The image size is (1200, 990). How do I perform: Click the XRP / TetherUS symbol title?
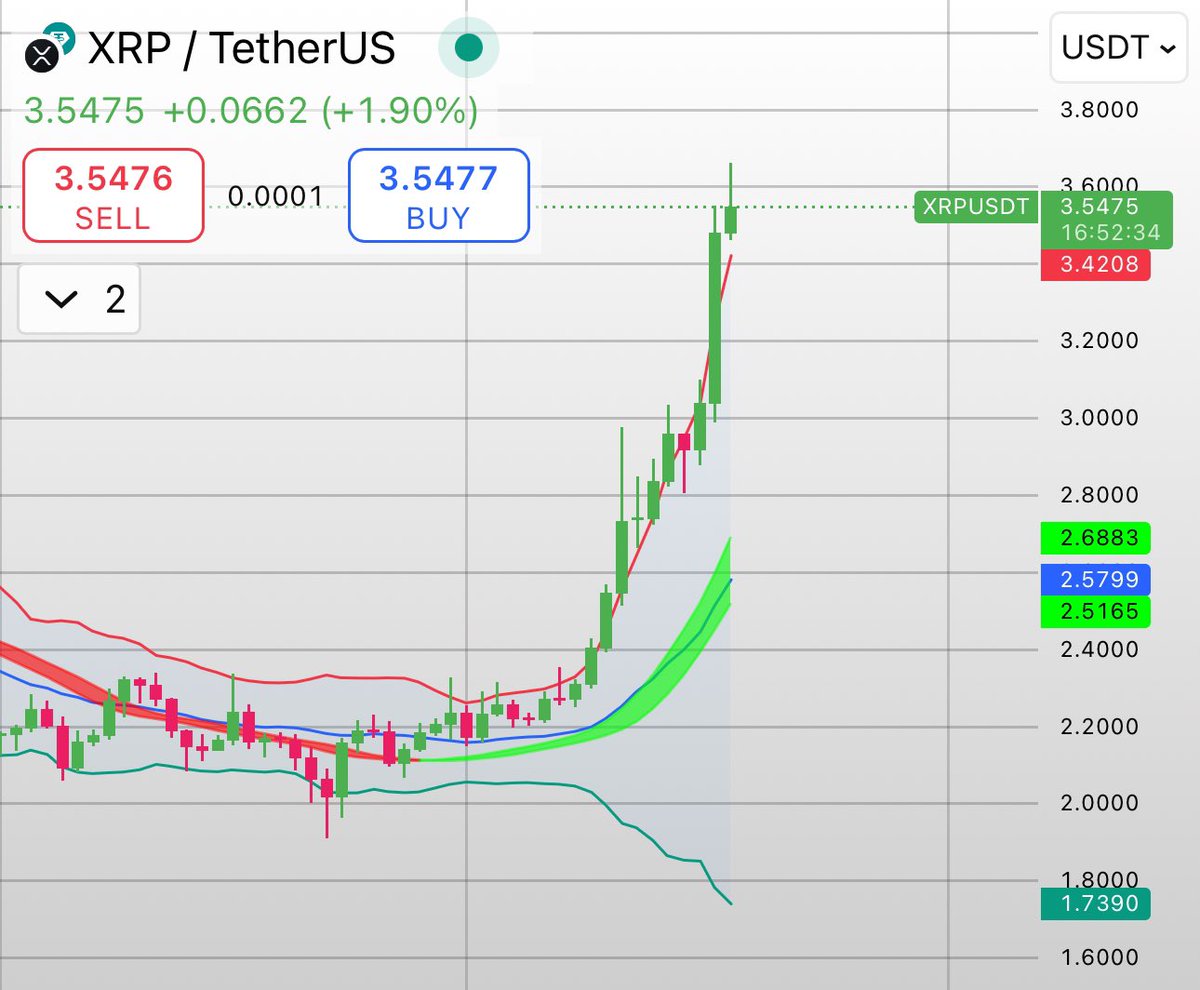[x=242, y=48]
